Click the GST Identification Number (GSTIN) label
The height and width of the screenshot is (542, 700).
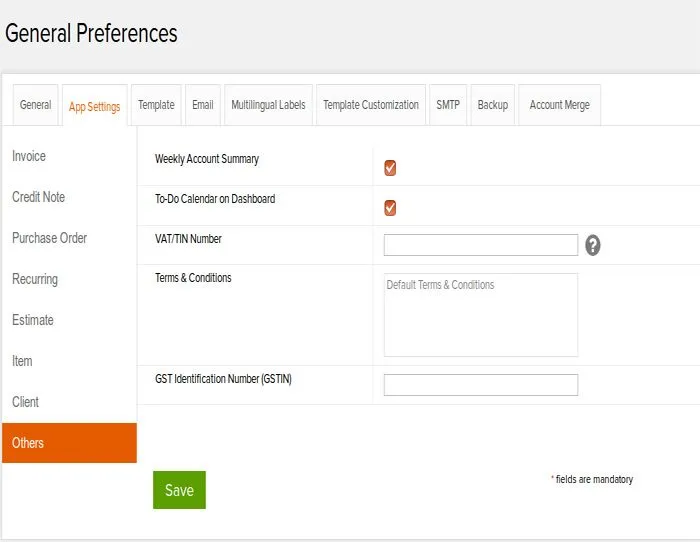pyautogui.click(x=223, y=379)
